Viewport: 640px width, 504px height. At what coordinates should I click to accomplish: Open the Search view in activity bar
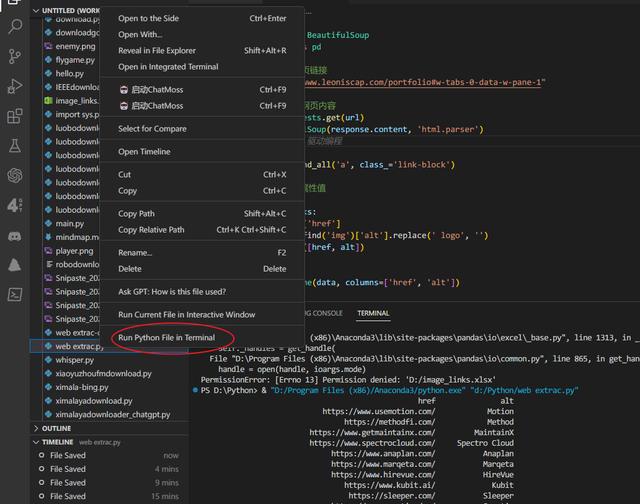point(15,26)
